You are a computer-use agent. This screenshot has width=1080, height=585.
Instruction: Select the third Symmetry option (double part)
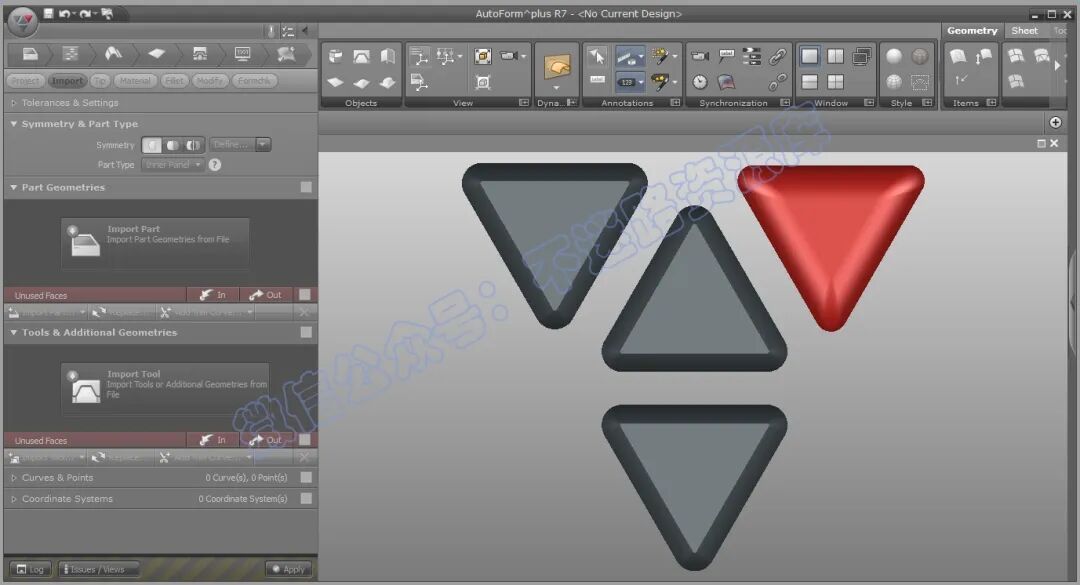pyautogui.click(x=193, y=145)
